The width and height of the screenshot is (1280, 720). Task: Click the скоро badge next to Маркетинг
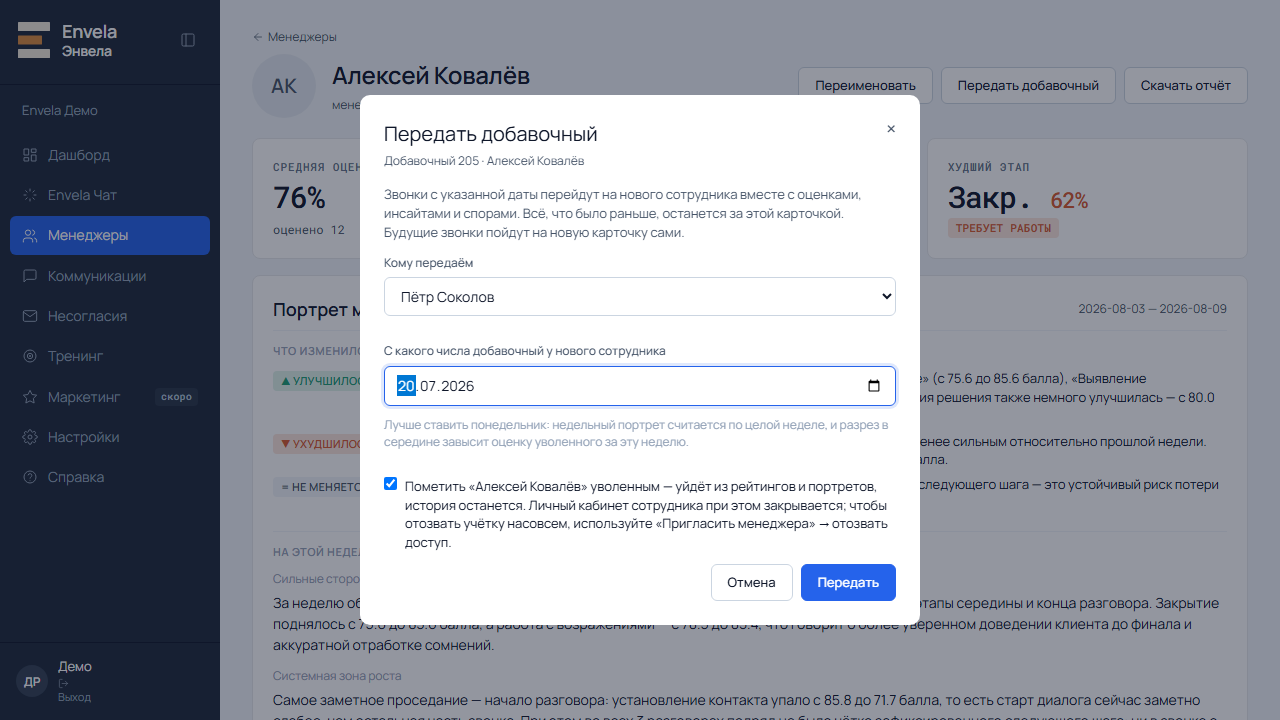click(x=176, y=397)
